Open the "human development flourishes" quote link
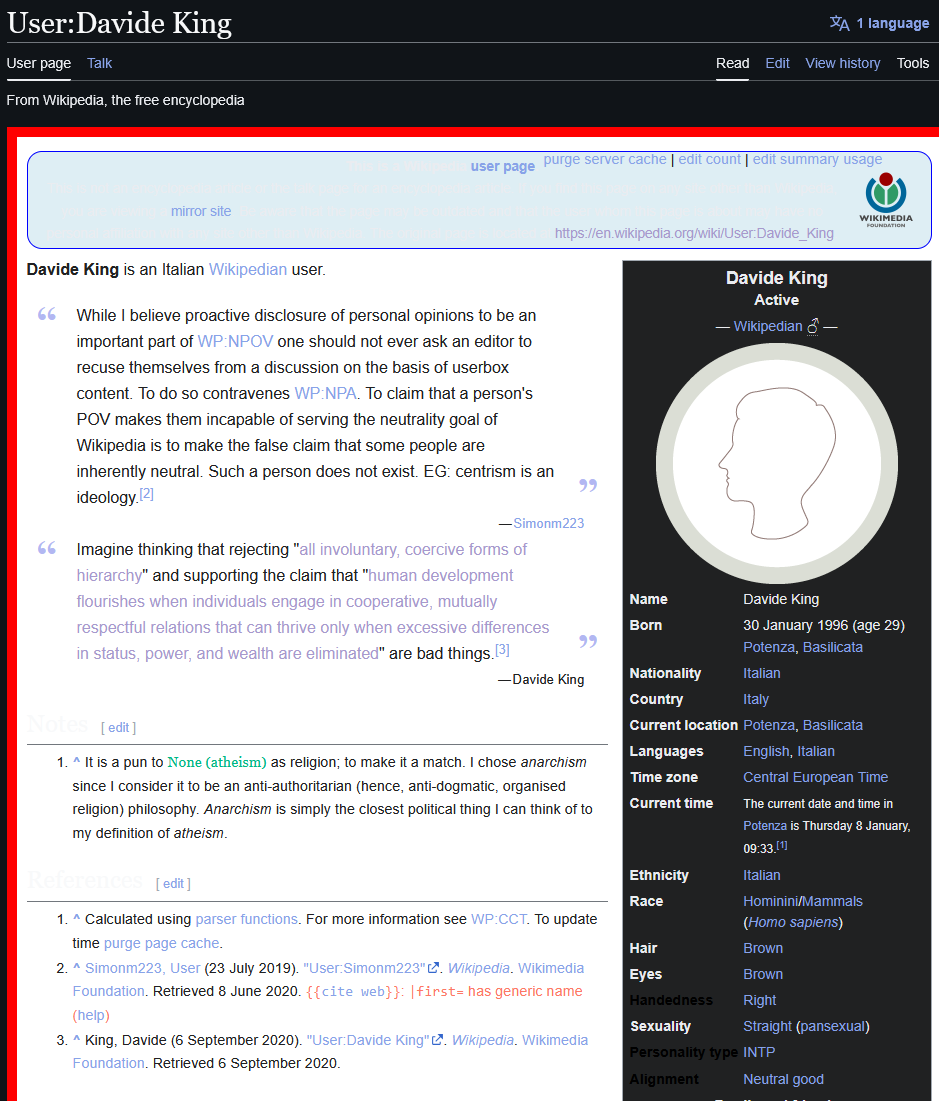This screenshot has width=939, height=1101. (313, 614)
